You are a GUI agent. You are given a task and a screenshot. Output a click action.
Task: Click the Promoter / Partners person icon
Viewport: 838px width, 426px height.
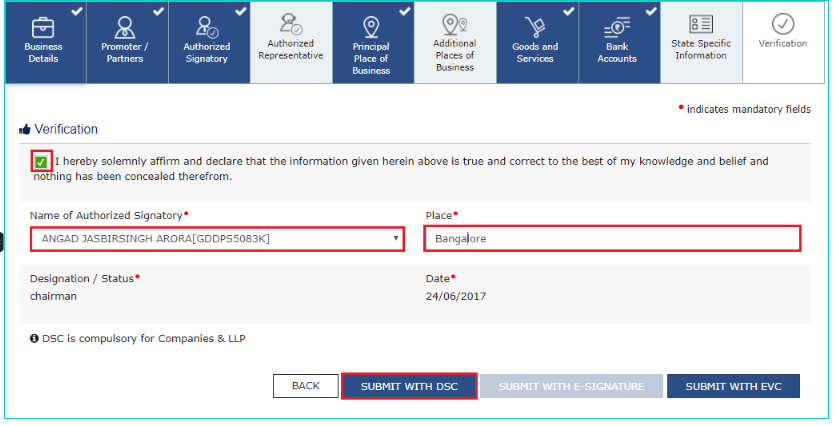[125, 27]
